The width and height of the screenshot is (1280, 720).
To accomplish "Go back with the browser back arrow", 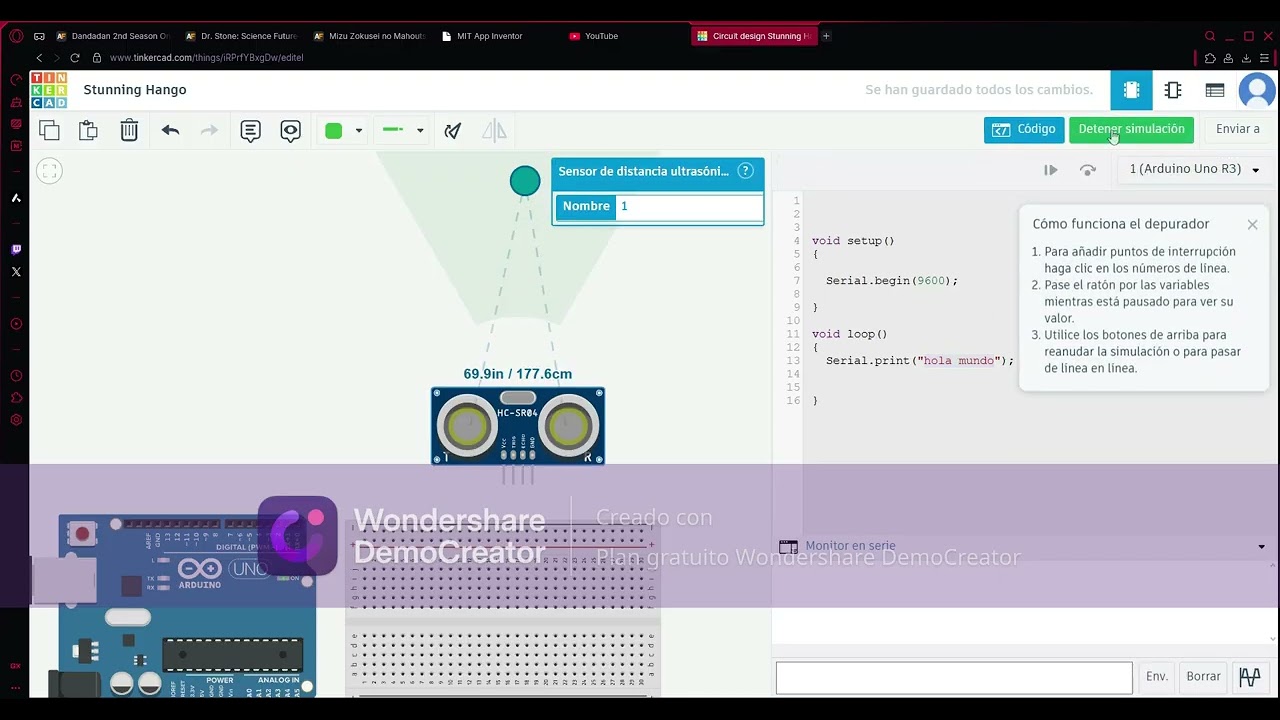I will [x=39, y=58].
